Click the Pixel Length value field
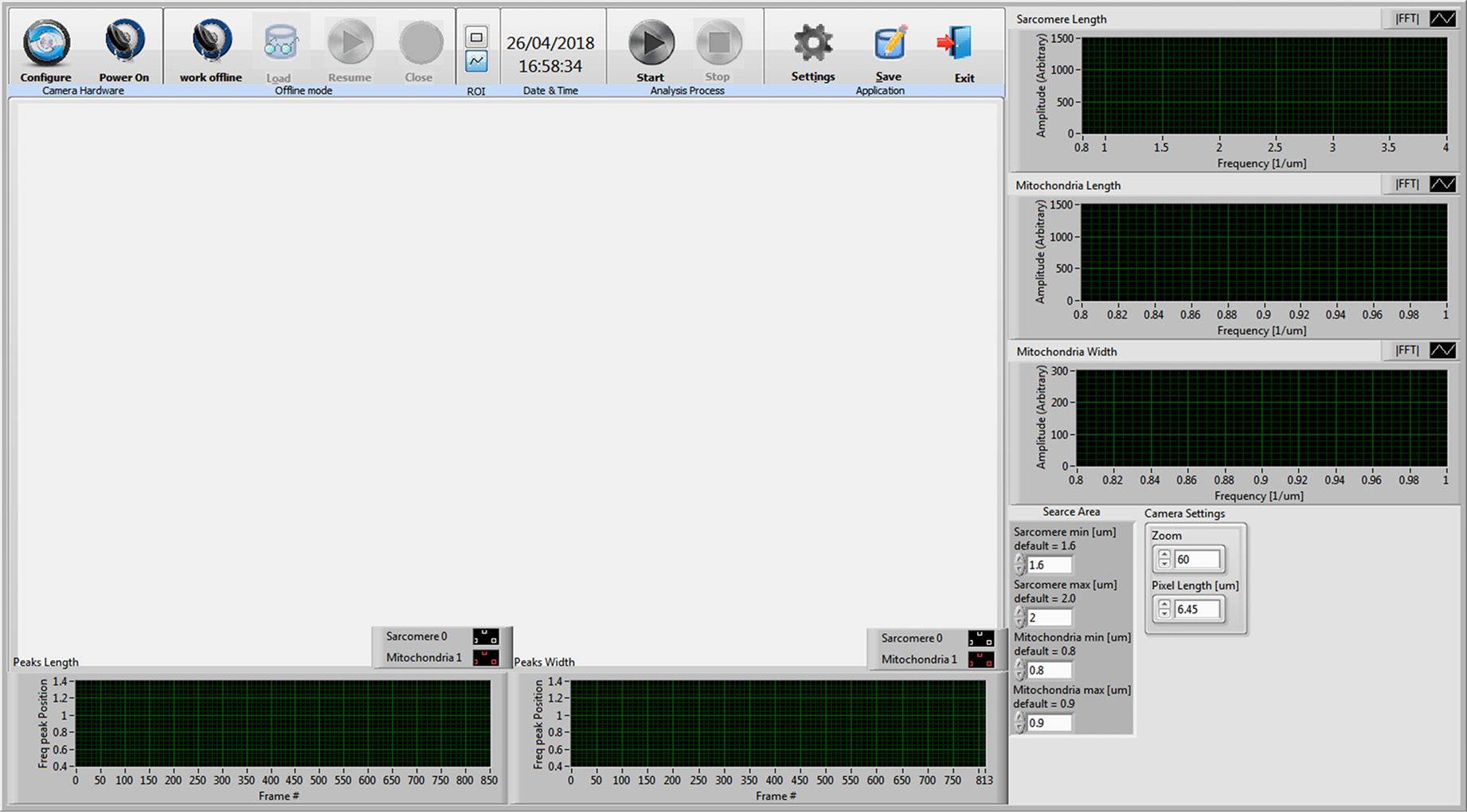Image resolution: width=1467 pixels, height=812 pixels. pos(1197,610)
